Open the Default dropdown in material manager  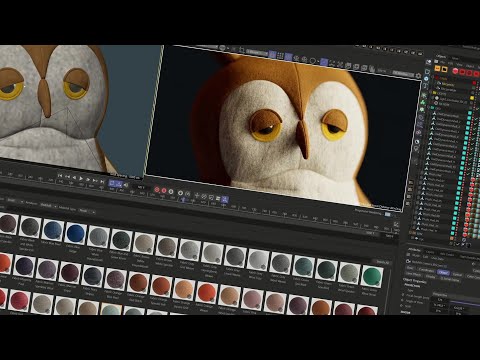[x=48, y=205]
